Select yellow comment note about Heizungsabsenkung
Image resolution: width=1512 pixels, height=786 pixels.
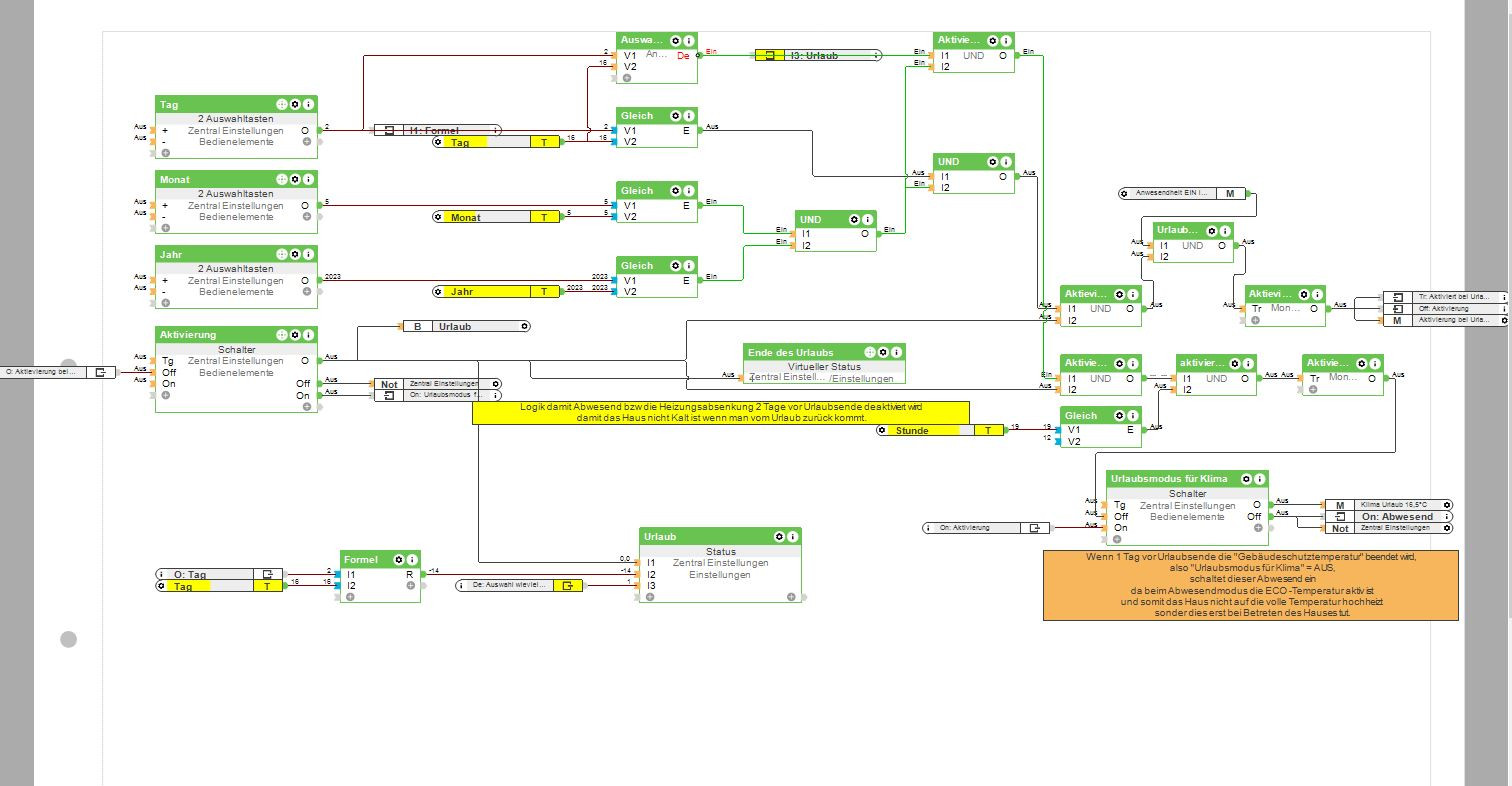coord(720,413)
